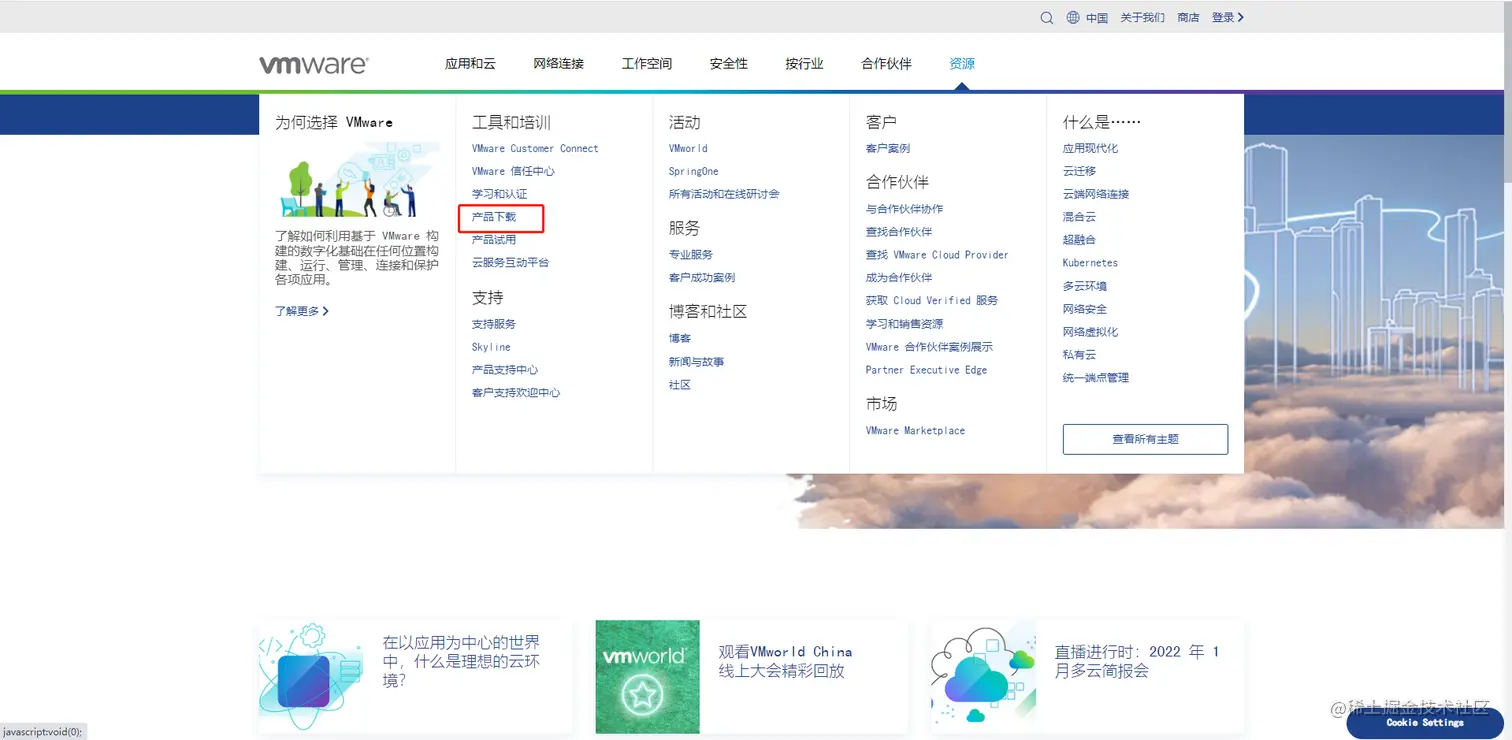This screenshot has height=740, width=1512.
Task: Click the 了解更多 link
Action: (302, 311)
